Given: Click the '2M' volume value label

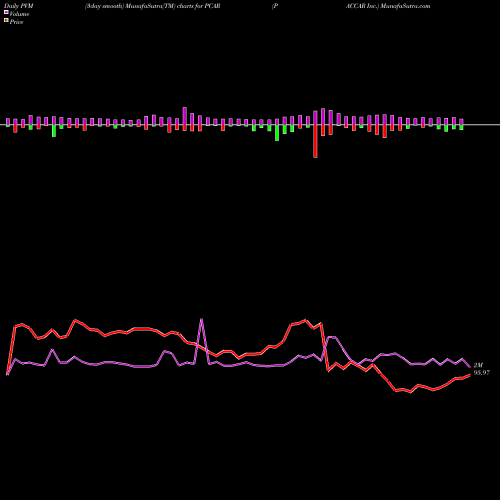Looking at the screenshot, I should pyautogui.click(x=478, y=365).
